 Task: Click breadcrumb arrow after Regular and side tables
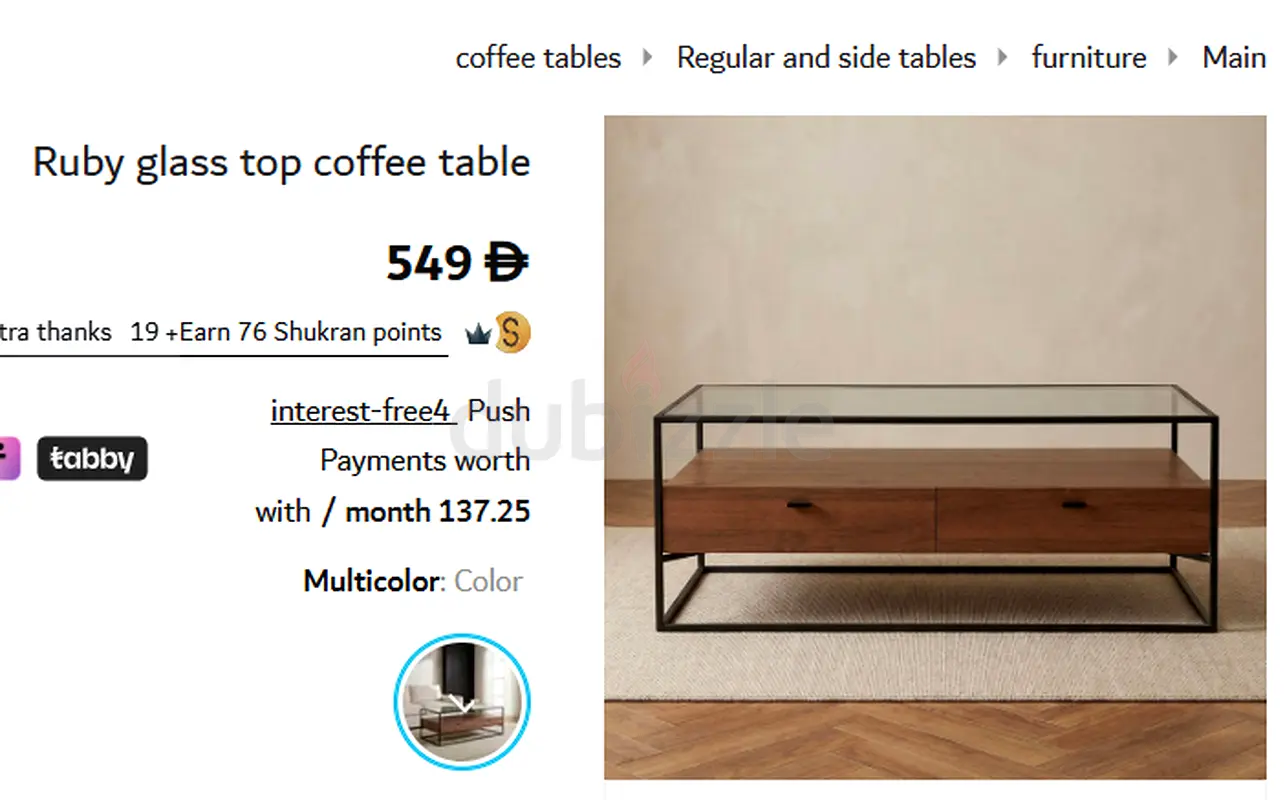(x=1003, y=57)
